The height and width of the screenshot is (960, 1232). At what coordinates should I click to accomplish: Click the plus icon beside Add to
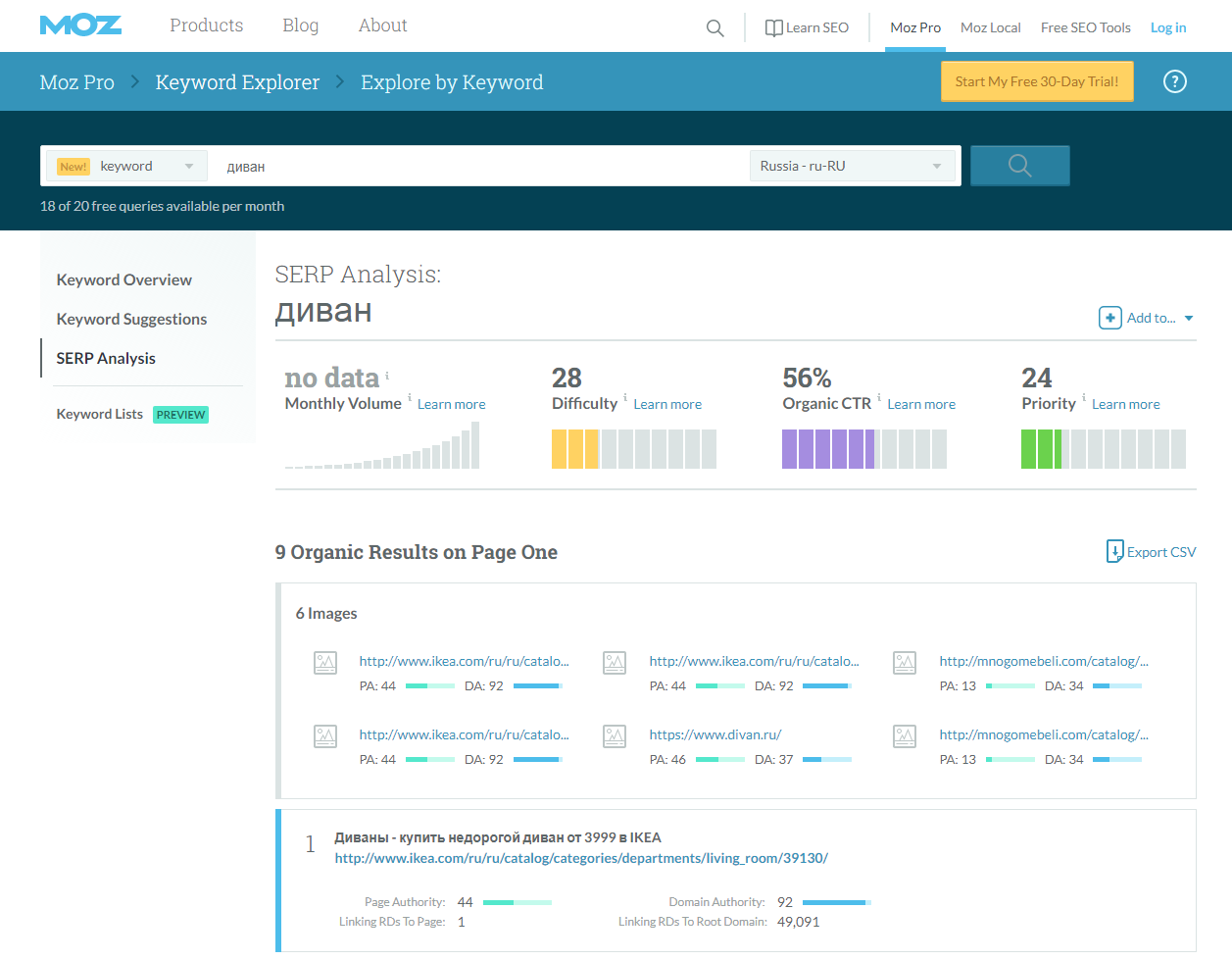1109,318
